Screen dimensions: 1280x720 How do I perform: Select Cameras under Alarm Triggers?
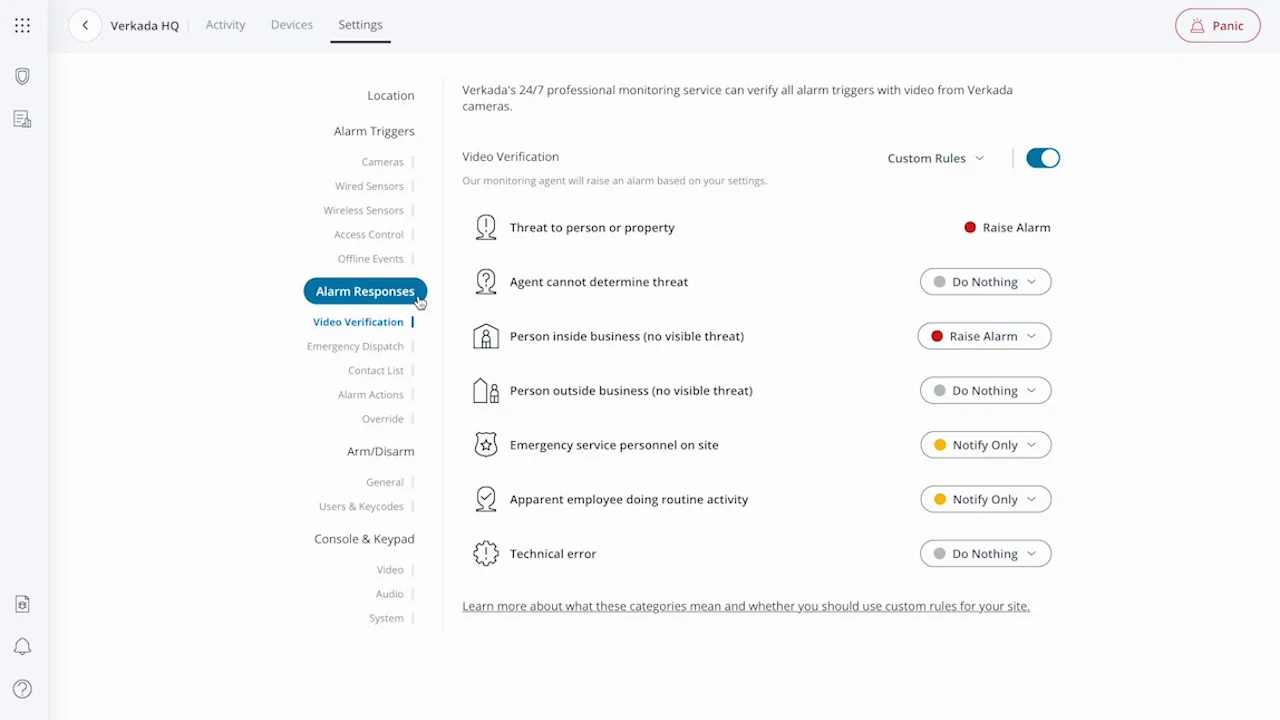pyautogui.click(x=383, y=162)
